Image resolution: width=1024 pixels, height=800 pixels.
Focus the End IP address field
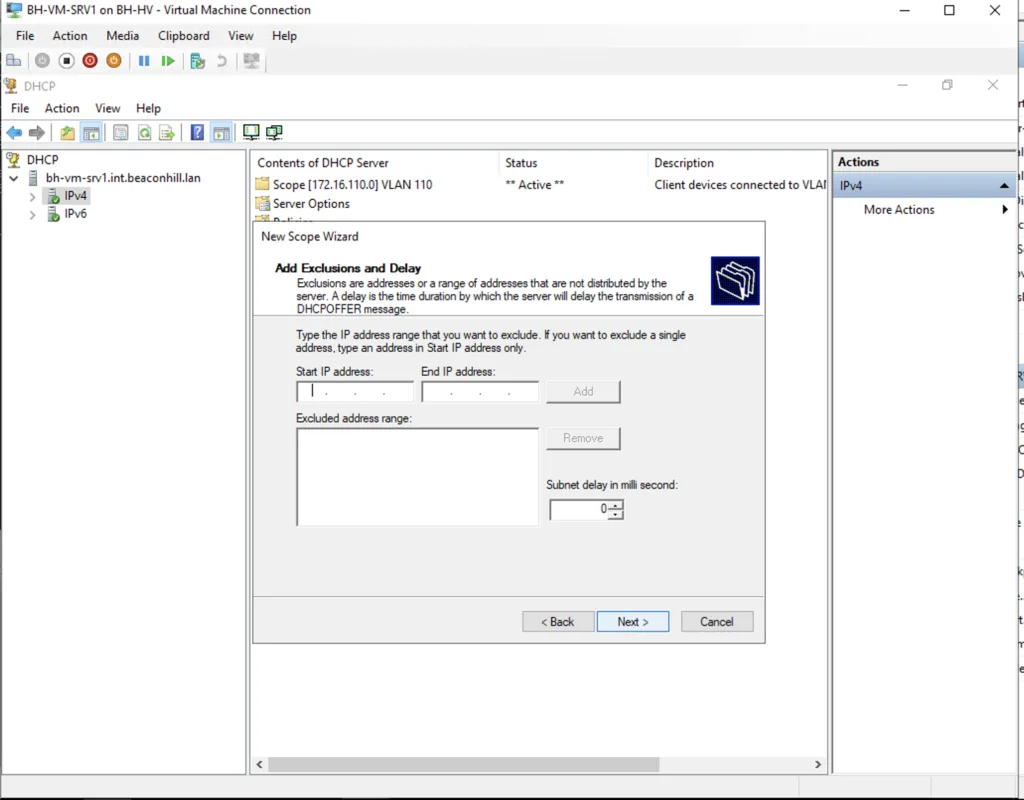(480, 392)
